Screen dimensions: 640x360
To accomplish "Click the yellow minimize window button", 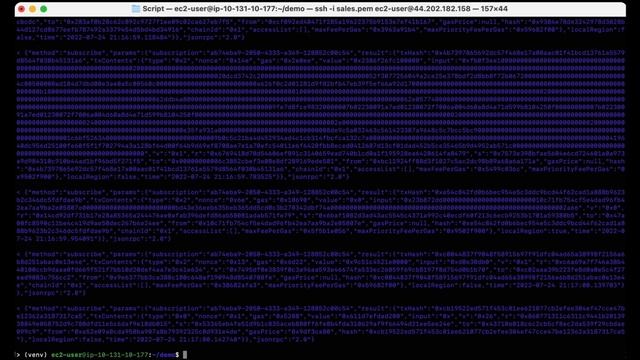I will pos(33,9).
